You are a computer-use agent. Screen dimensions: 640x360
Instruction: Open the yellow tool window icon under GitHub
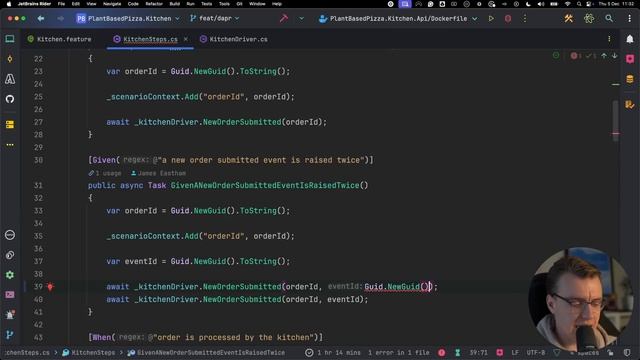[10, 124]
